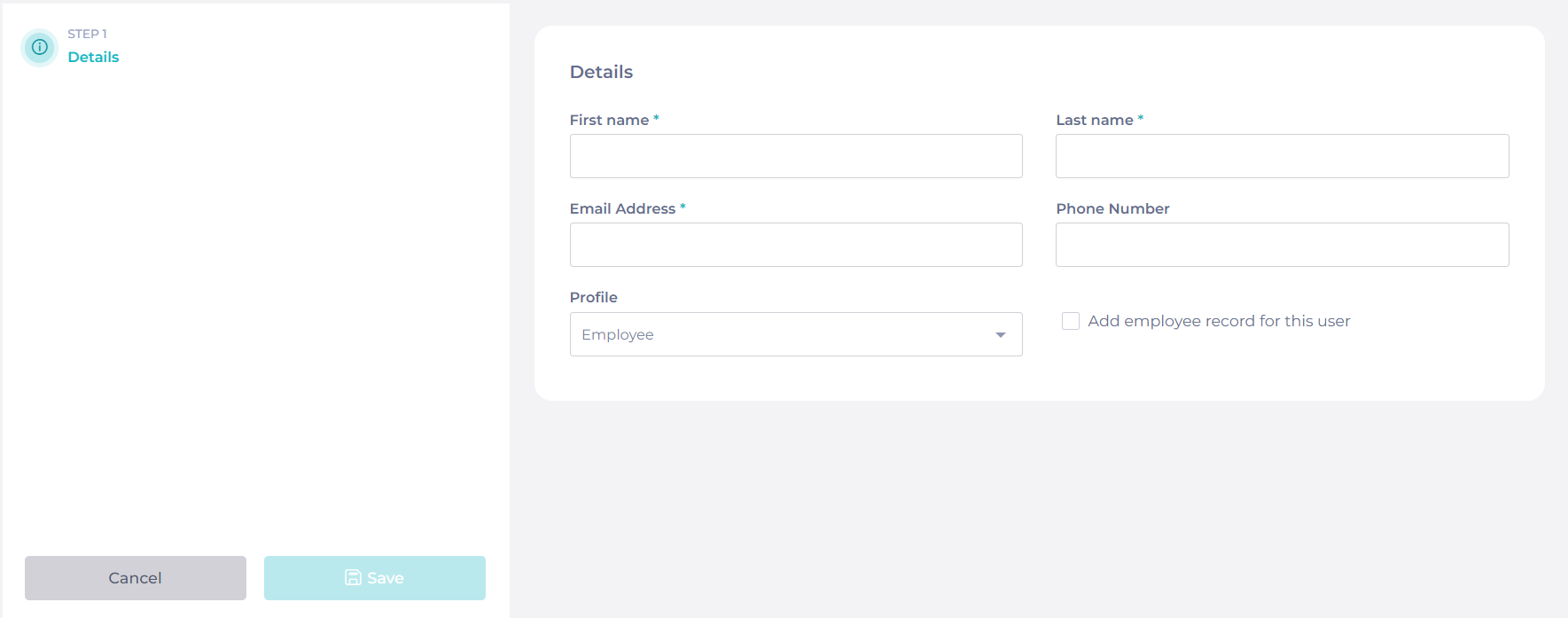Viewport: 1568px width, 618px height.
Task: Save the new user details
Action: tap(375, 578)
